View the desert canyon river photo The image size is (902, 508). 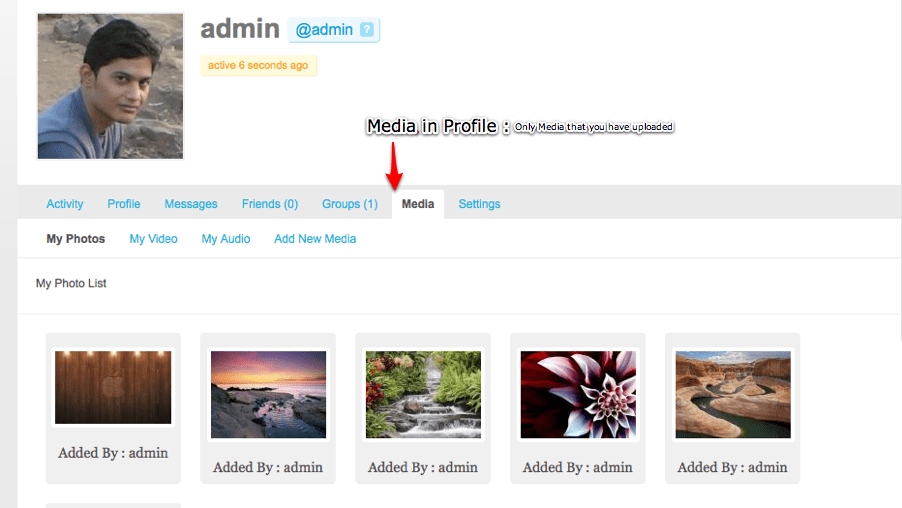(733, 395)
